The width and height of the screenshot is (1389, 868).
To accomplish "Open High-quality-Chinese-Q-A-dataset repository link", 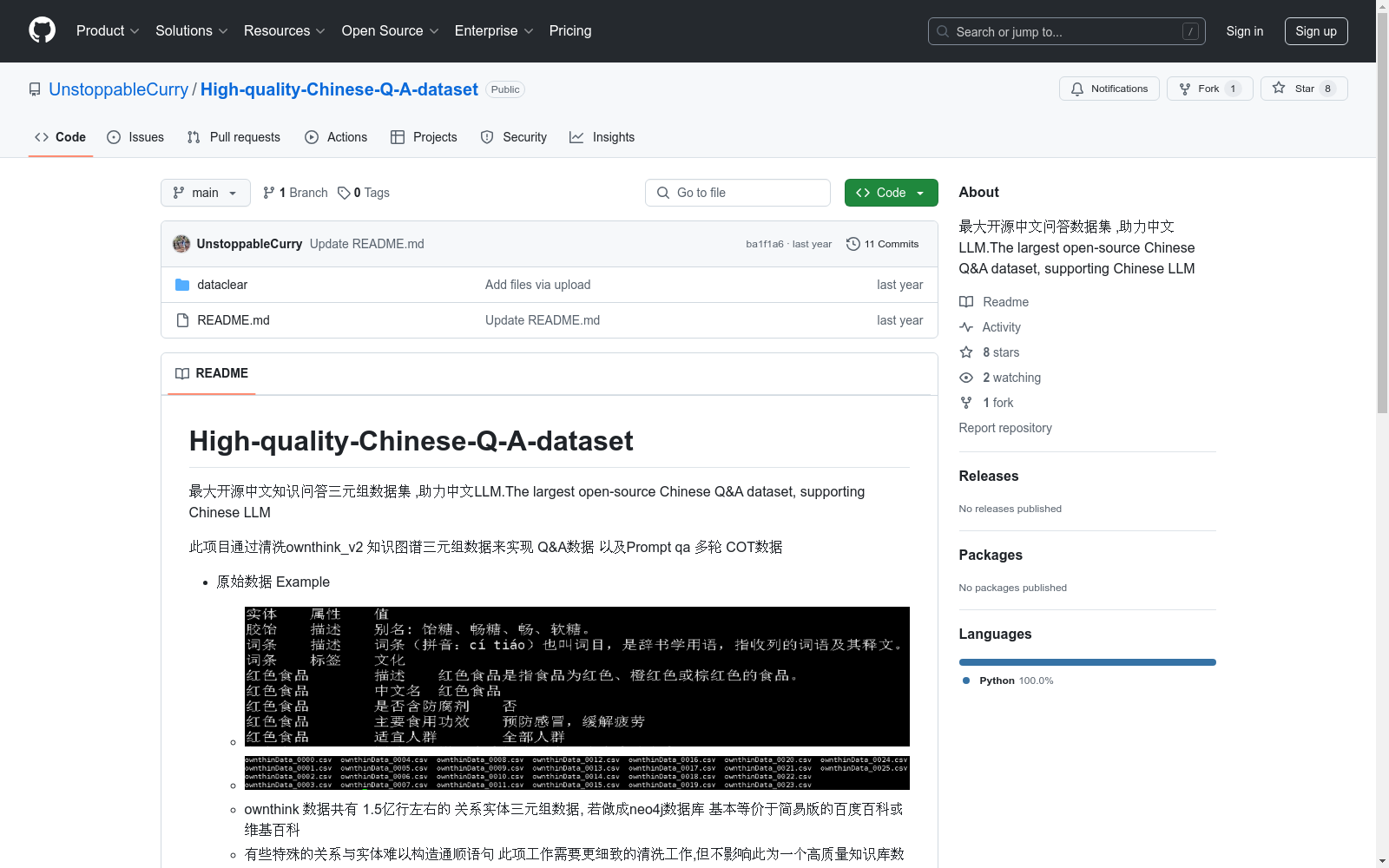I will point(339,89).
